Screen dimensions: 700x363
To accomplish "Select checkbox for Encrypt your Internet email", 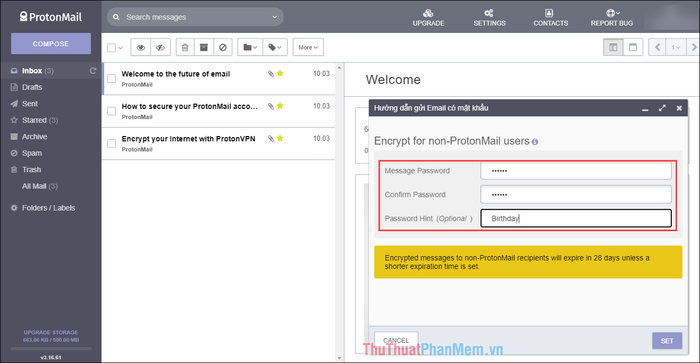I will [x=112, y=144].
